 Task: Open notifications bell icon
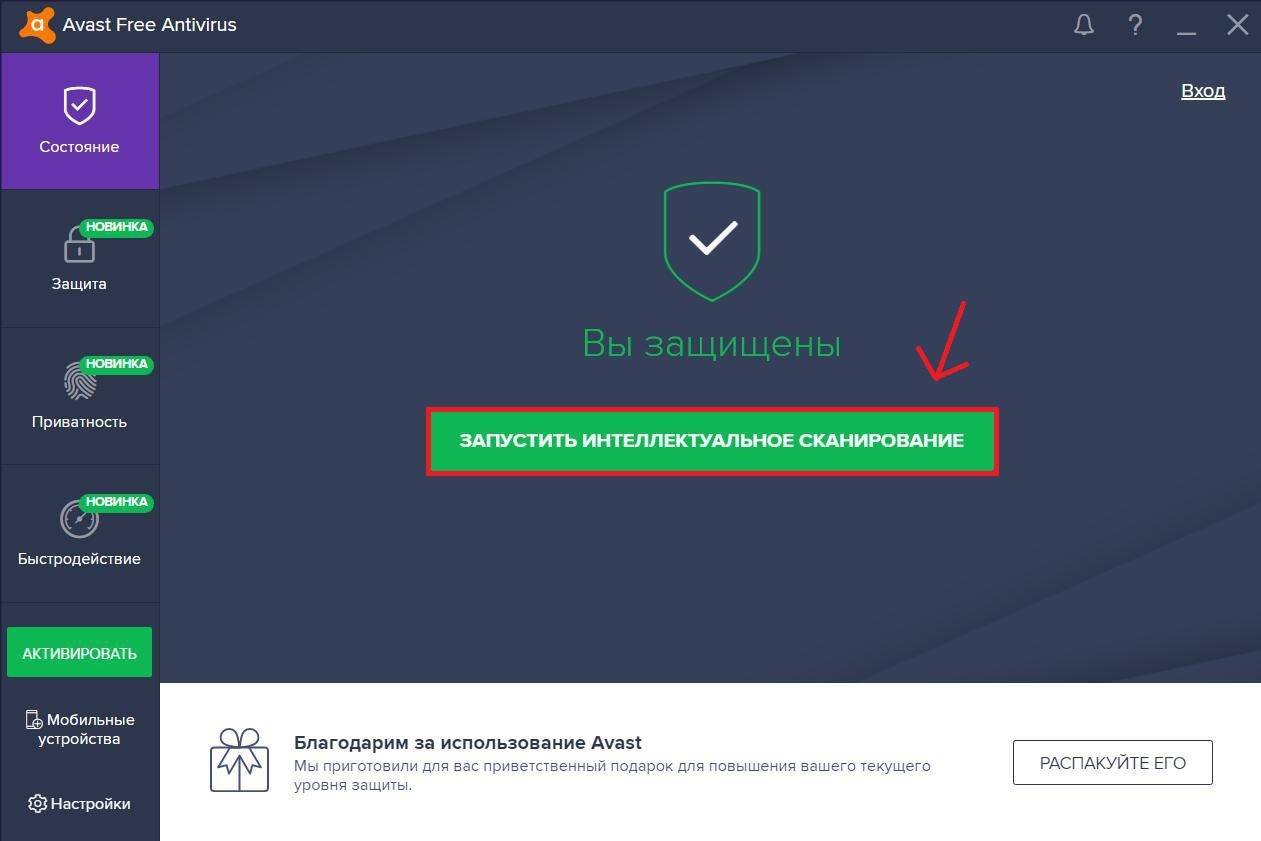(1084, 25)
